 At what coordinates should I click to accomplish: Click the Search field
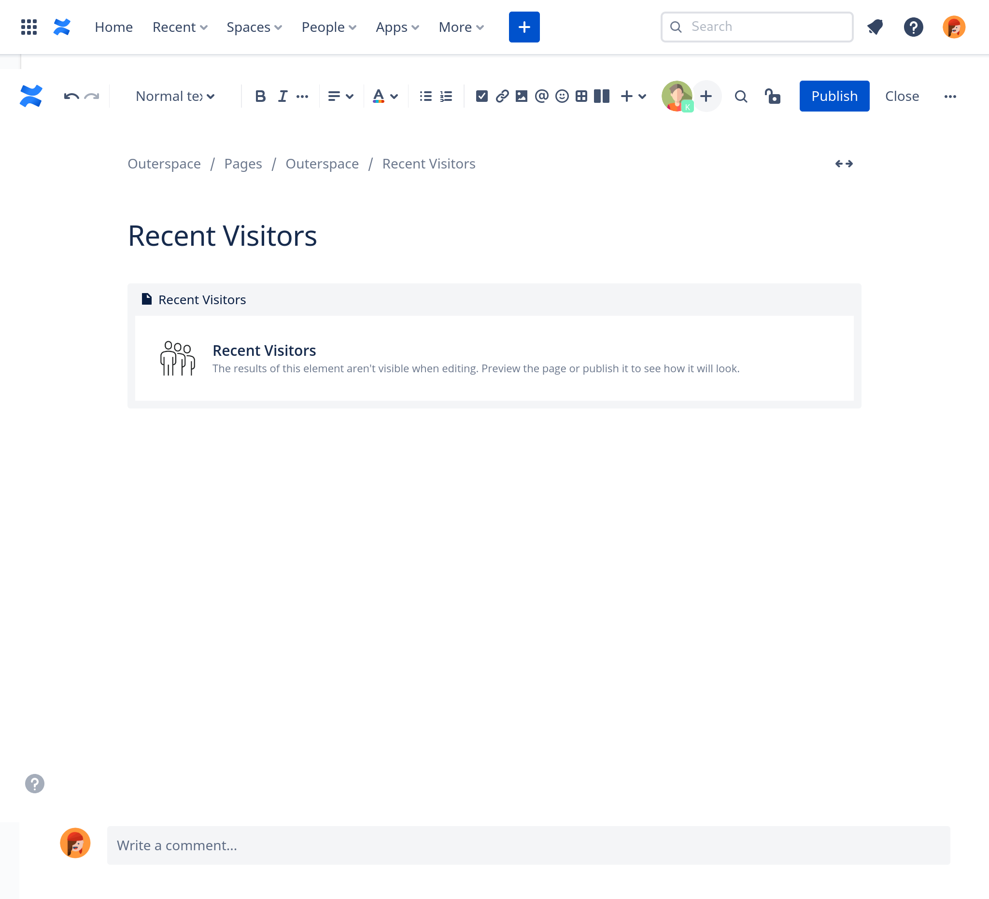[757, 26]
